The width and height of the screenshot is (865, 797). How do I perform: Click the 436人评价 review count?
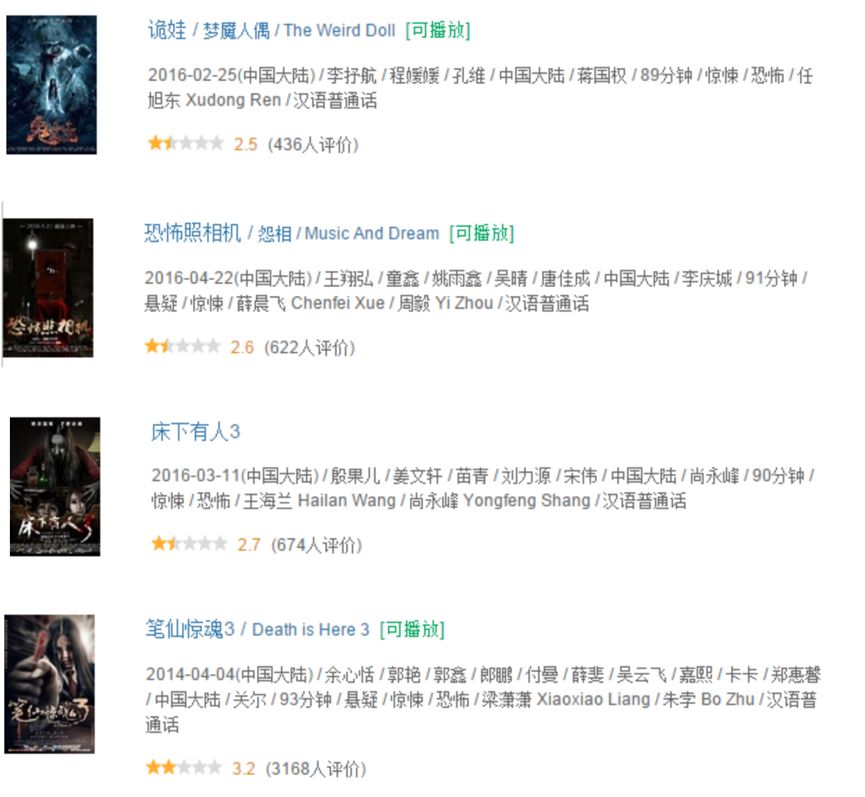pos(313,145)
